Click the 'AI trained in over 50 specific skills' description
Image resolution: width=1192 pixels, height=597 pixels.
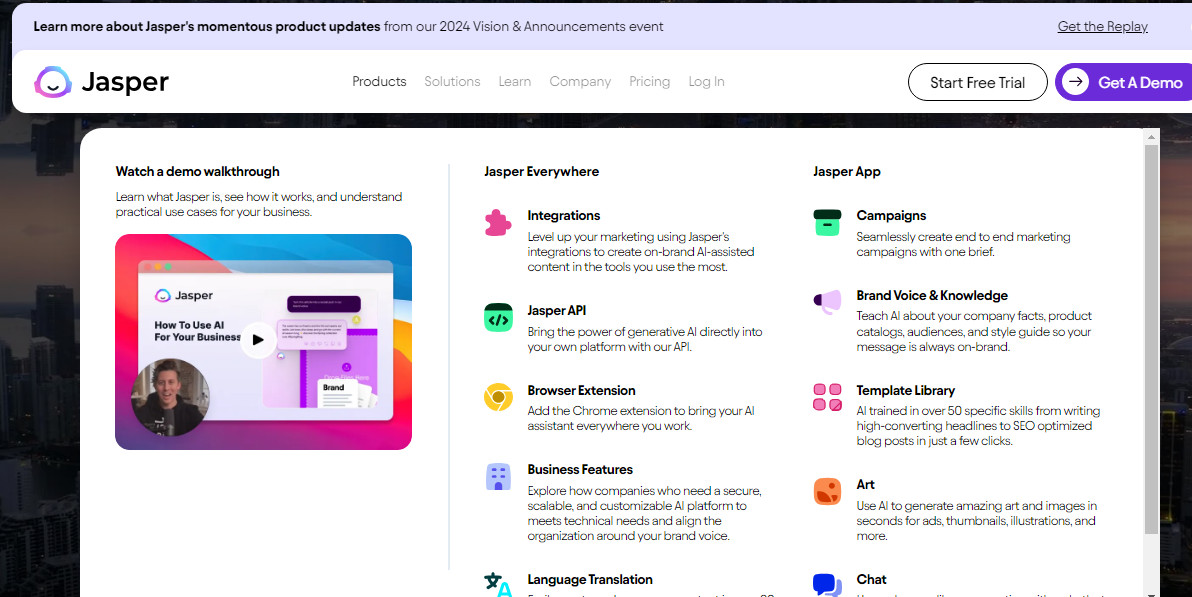coord(978,426)
